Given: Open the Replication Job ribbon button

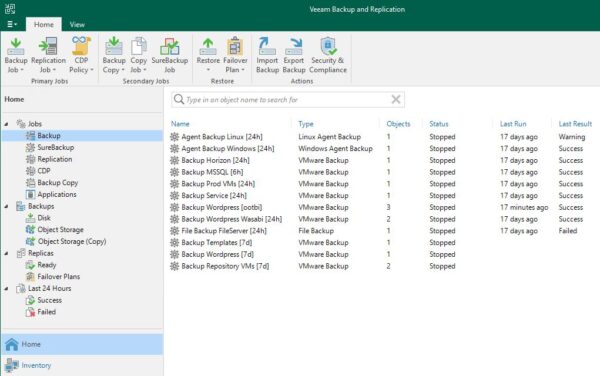Looking at the screenshot, I should click(48, 55).
